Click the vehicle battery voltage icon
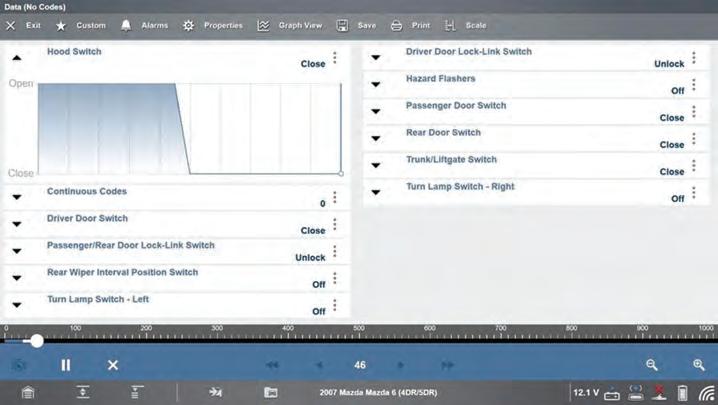718x405 pixels. 612,393
